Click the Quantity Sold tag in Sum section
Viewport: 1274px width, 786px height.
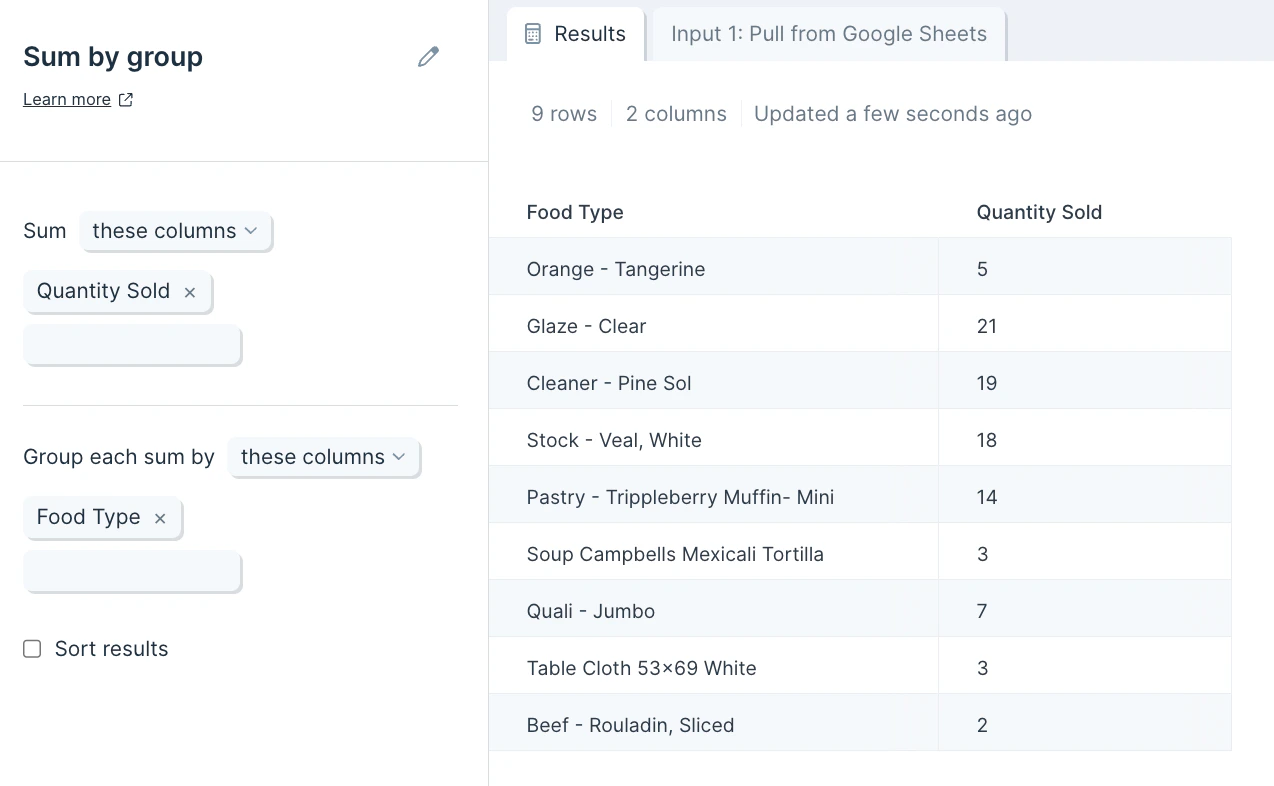[103, 291]
